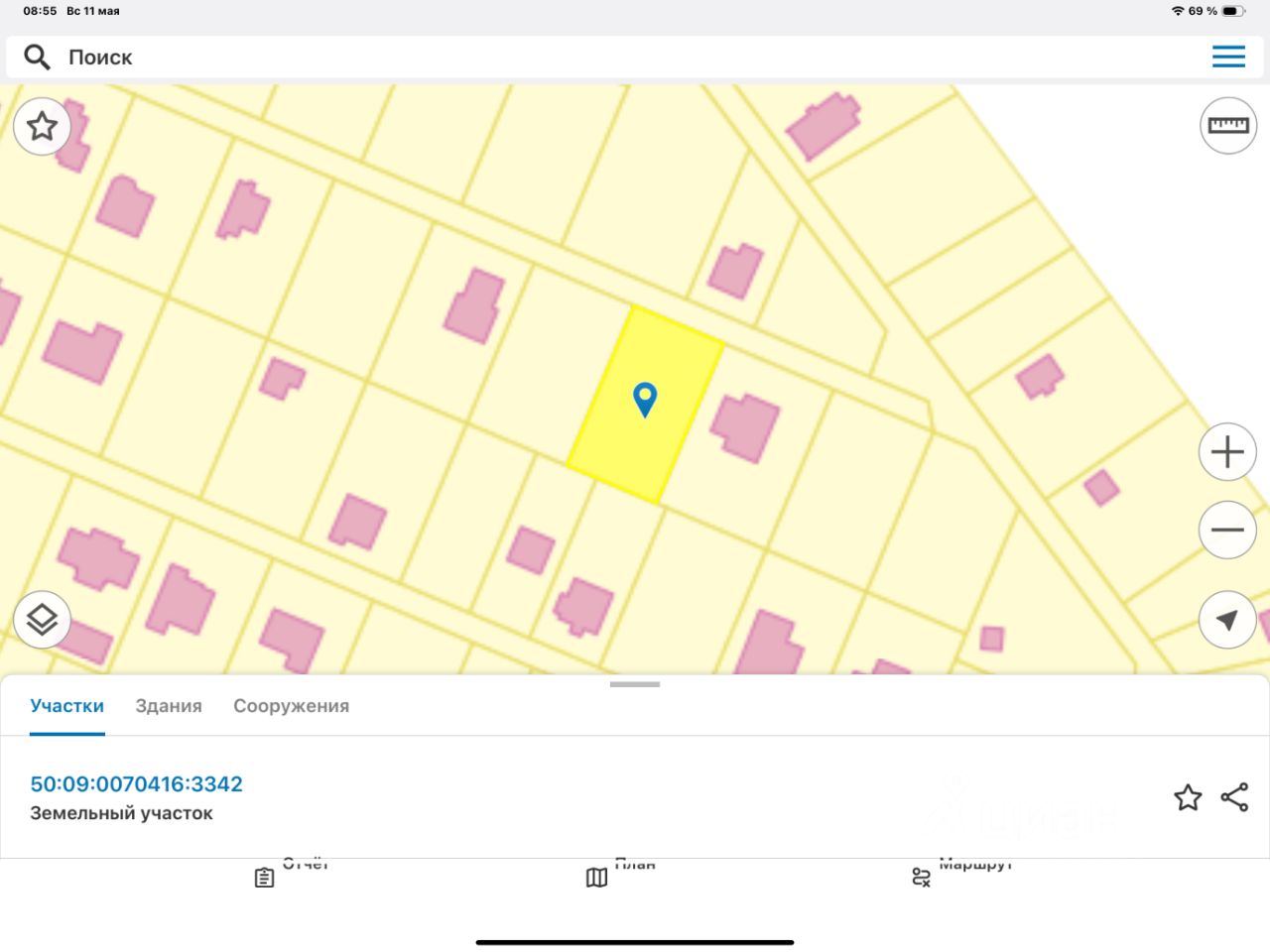Select the highlighted yellow land parcel
Image resolution: width=1270 pixels, height=952 pixels.
pyautogui.click(x=645, y=405)
